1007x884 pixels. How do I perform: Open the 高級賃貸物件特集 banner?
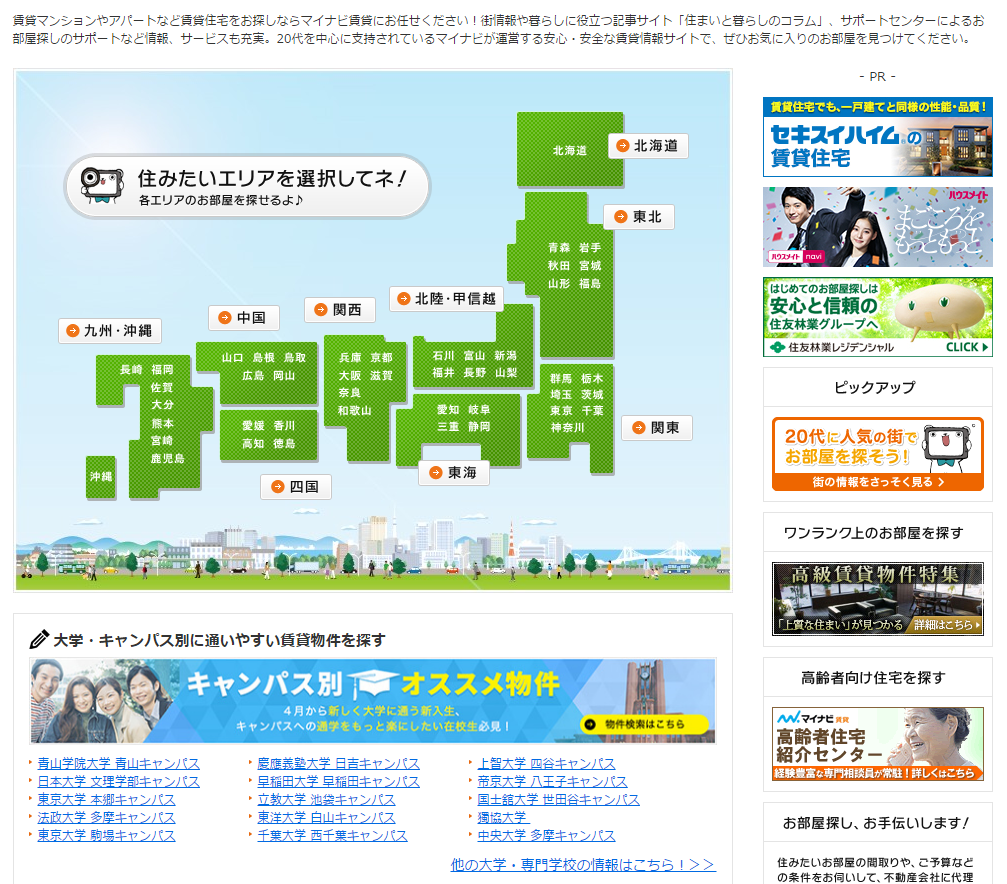click(877, 599)
